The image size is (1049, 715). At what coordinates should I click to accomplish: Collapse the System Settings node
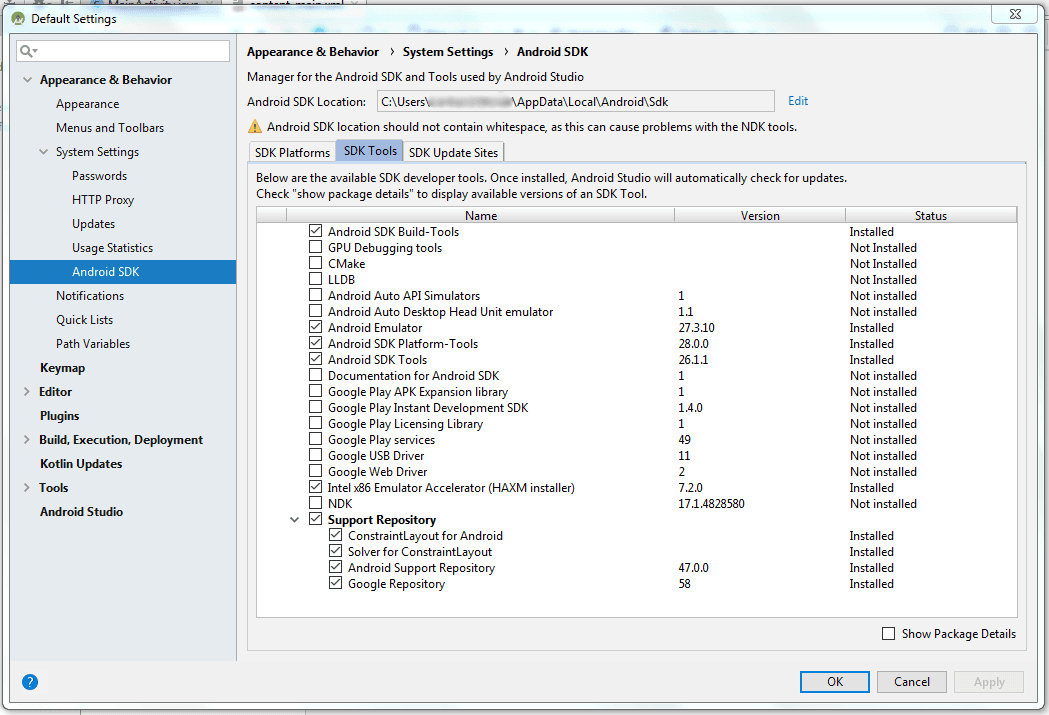[x=43, y=152]
